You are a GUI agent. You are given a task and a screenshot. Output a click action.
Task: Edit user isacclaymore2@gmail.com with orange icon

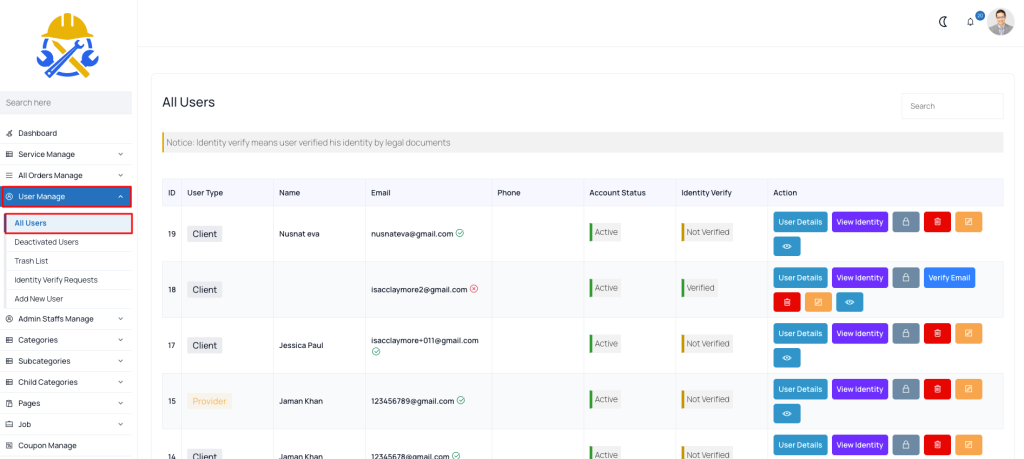(x=818, y=302)
